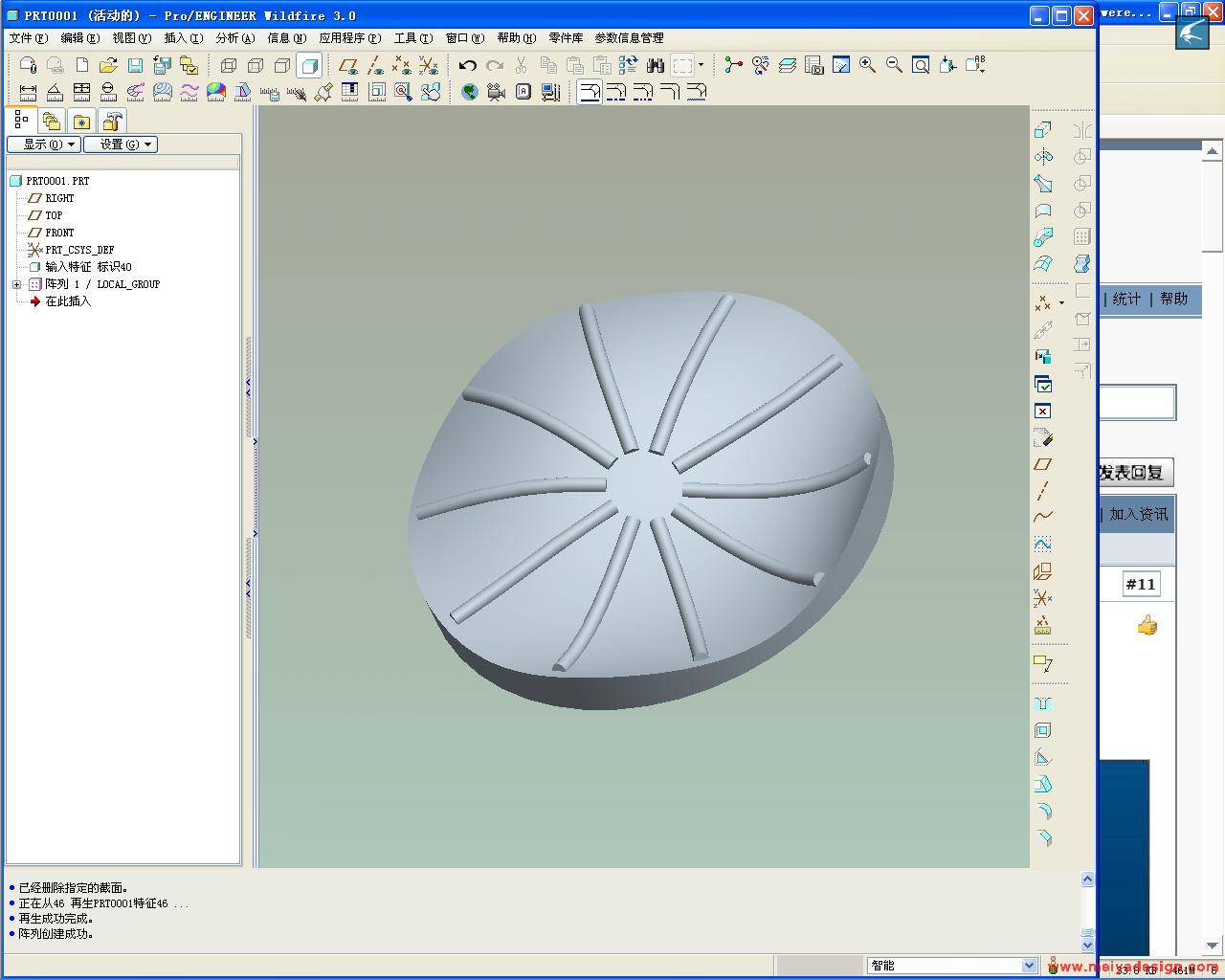The width and height of the screenshot is (1225, 980).
Task: Select the Extrude tool in right toolbar
Action: 1043,130
